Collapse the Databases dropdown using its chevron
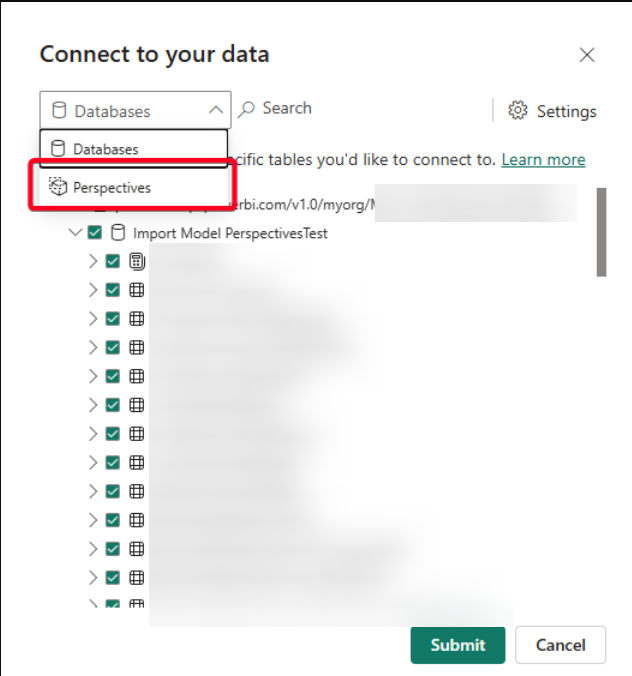 tap(216, 110)
